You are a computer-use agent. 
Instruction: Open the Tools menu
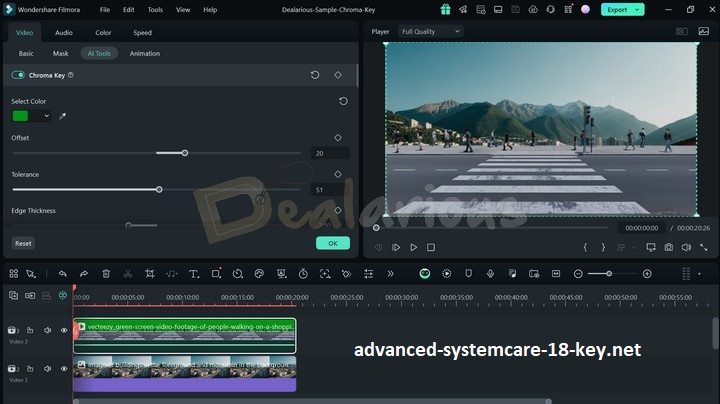pyautogui.click(x=155, y=9)
